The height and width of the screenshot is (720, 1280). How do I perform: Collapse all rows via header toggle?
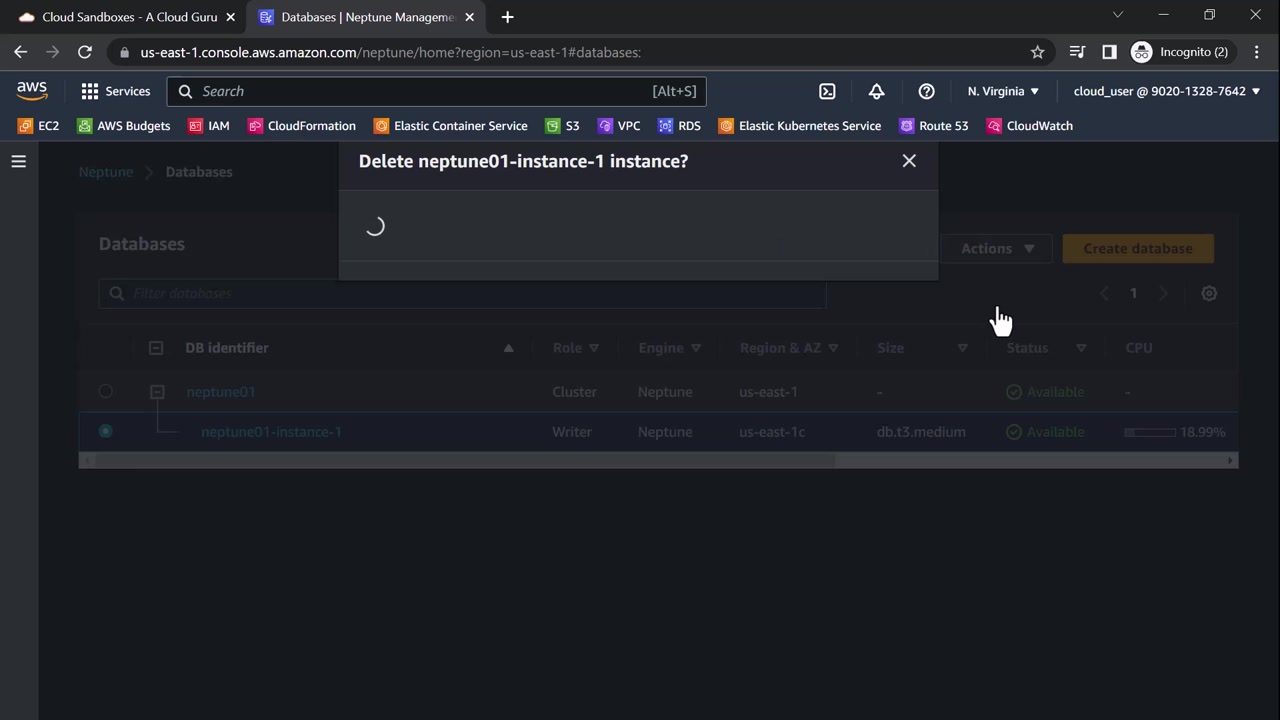pyautogui.click(x=156, y=348)
